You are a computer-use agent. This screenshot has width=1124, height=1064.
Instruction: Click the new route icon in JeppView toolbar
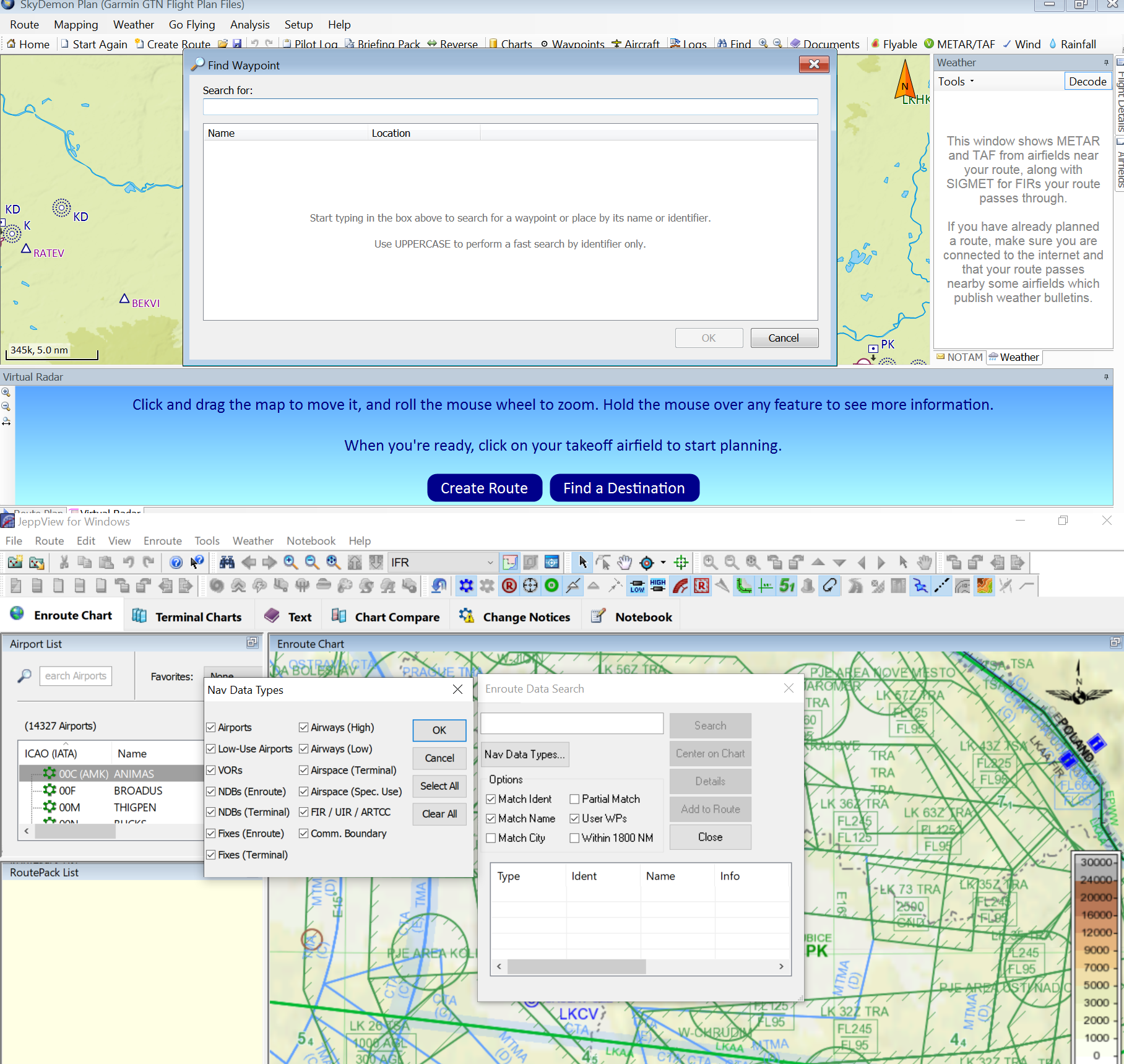(x=15, y=562)
